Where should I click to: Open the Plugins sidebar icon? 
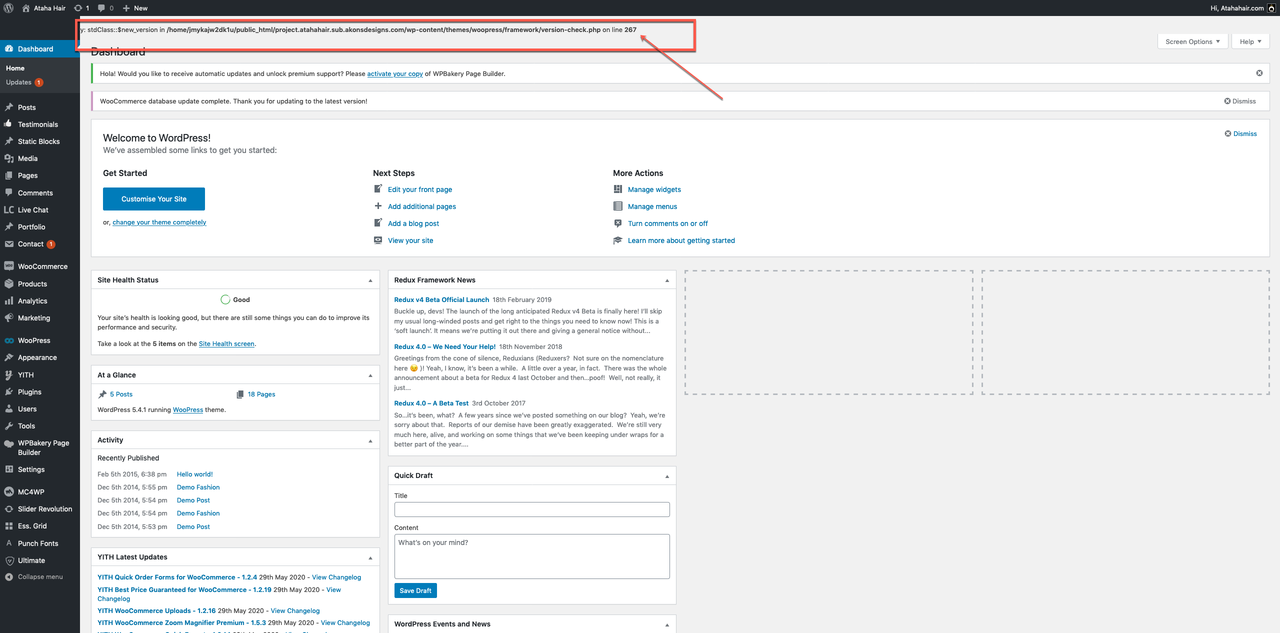[x=9, y=392]
